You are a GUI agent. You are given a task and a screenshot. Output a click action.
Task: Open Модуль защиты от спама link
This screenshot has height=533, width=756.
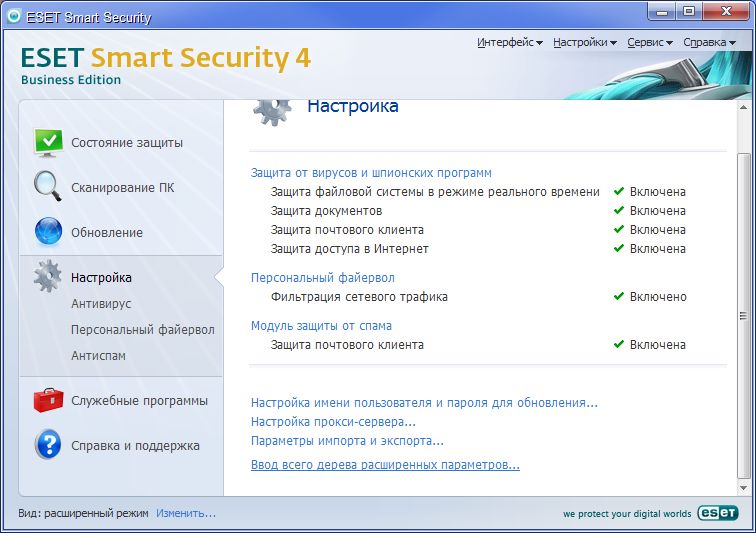pyautogui.click(x=321, y=326)
